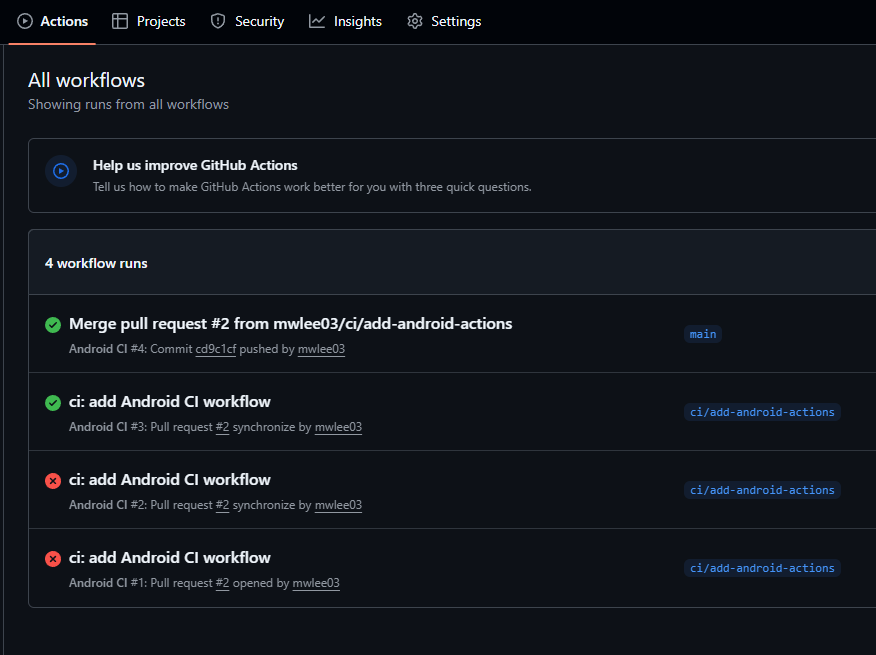Open 'Help us improve GitHub Actions' survey
The image size is (876, 655).
195,165
